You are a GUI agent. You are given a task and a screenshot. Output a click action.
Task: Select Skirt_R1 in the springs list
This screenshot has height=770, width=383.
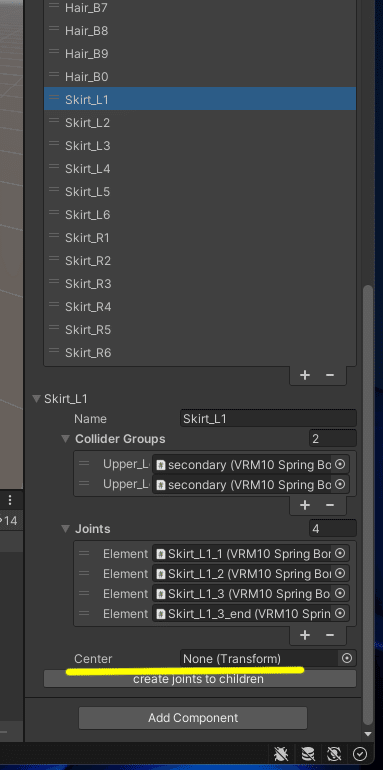[199, 238]
